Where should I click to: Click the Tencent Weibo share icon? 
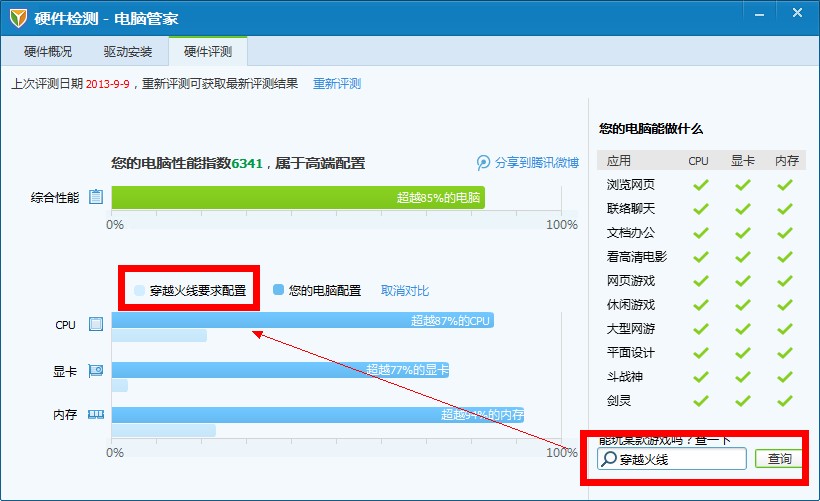click(483, 163)
